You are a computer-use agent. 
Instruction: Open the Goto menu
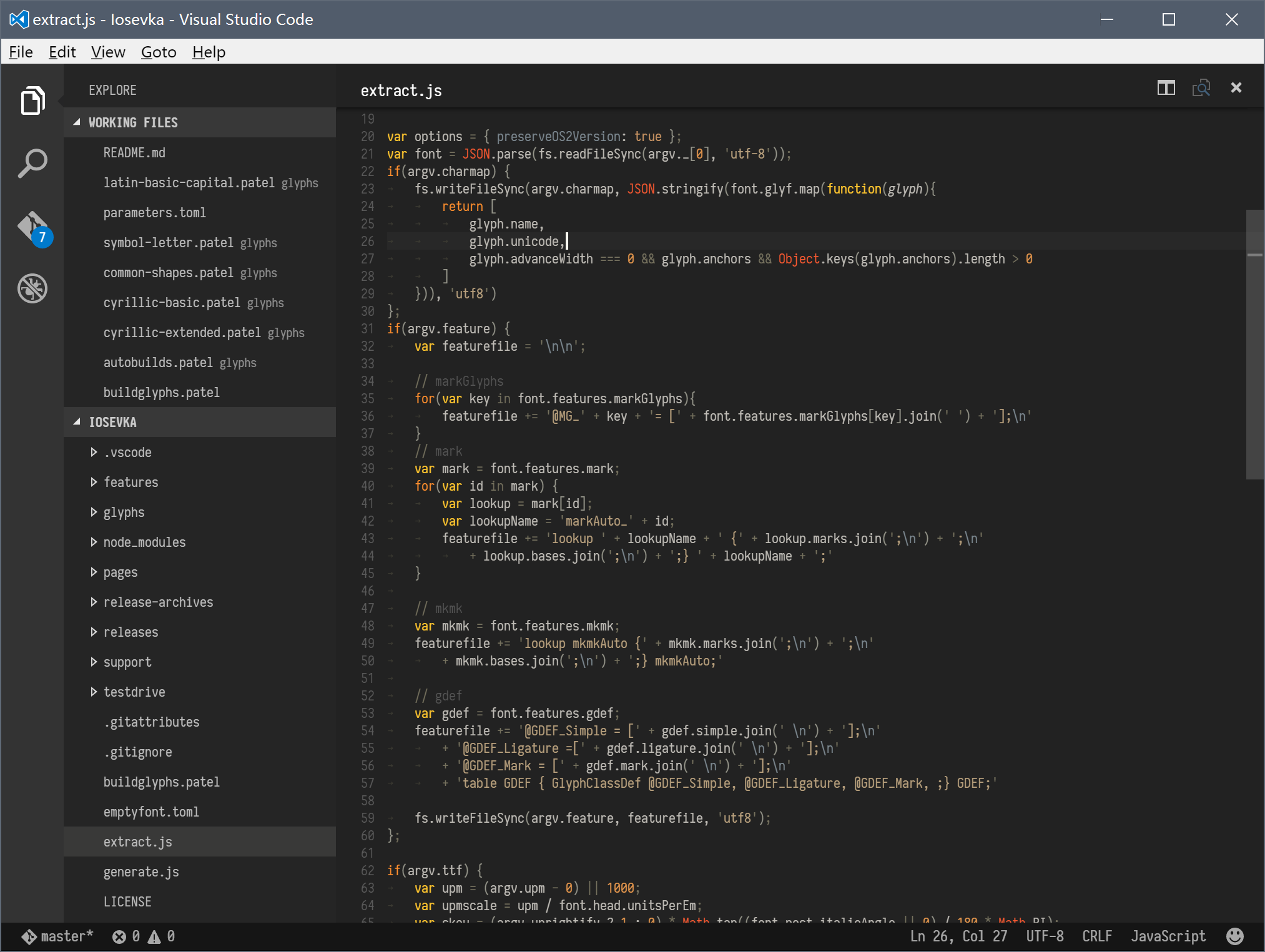(159, 52)
